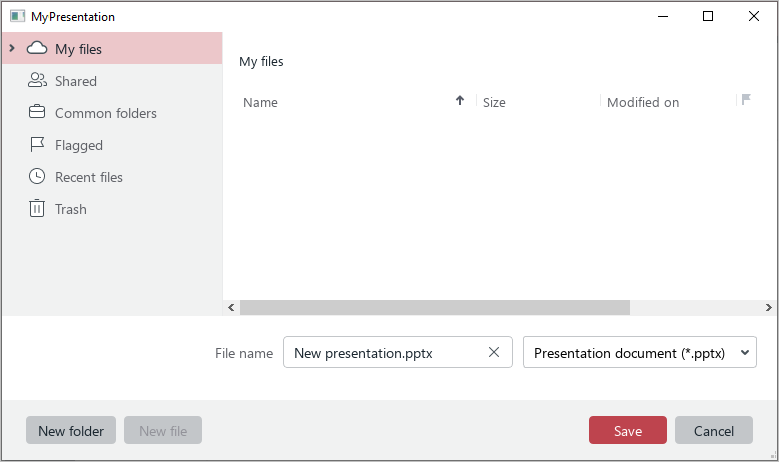Click the Flagged flag icon in sidebar
The image size is (779, 462).
(37, 145)
